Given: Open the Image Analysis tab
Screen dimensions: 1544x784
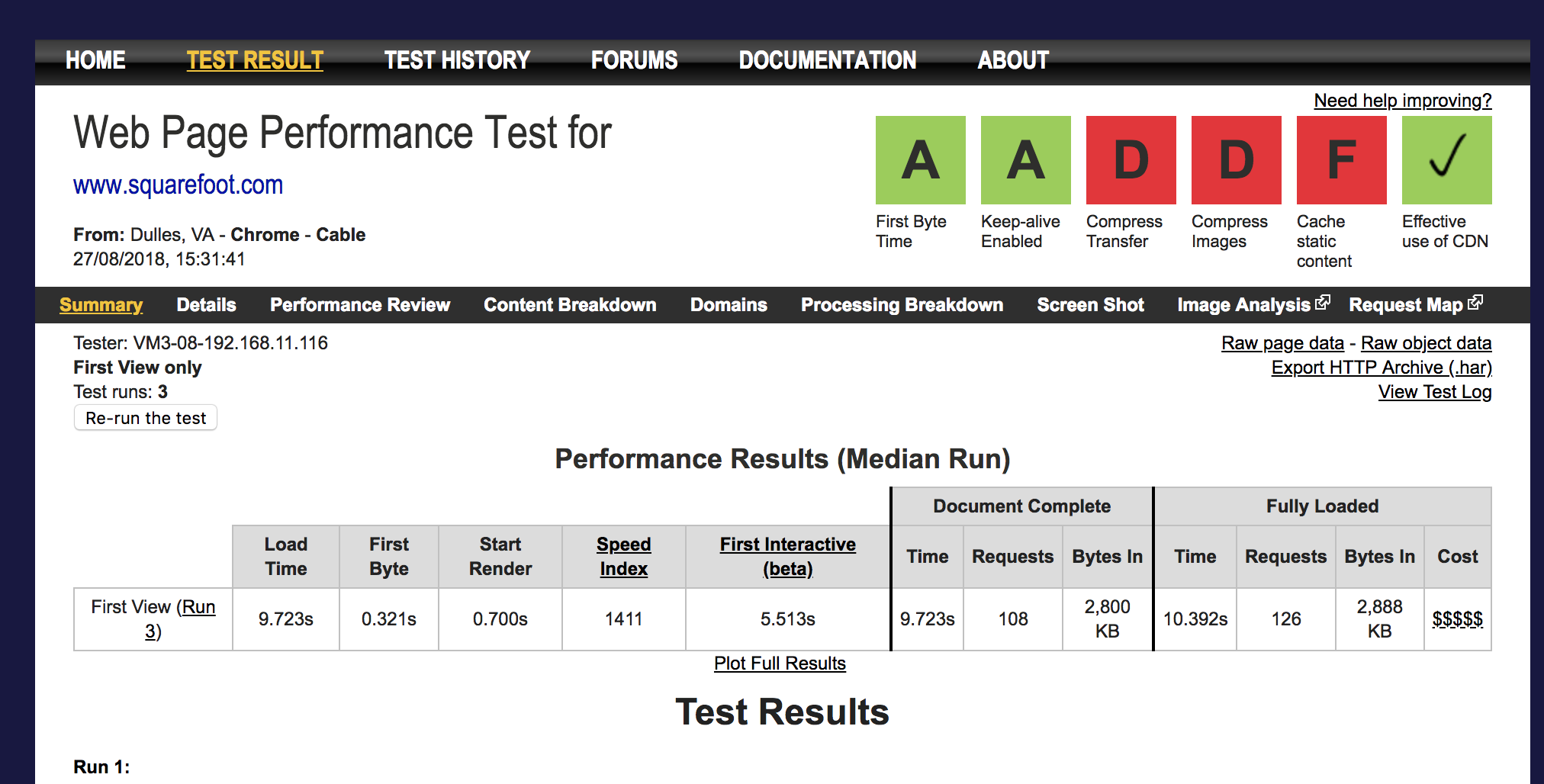Looking at the screenshot, I should (x=1243, y=305).
